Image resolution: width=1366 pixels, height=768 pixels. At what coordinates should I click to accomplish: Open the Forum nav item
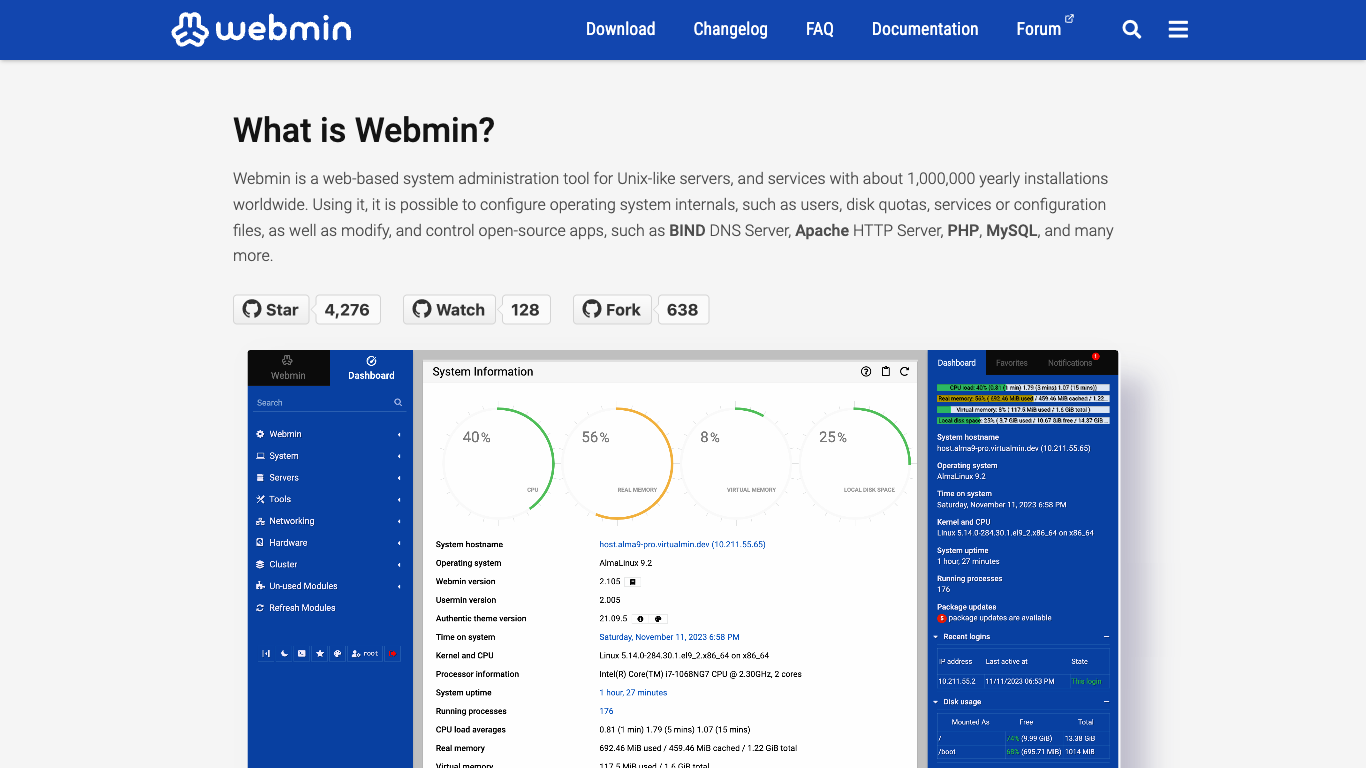click(1039, 29)
